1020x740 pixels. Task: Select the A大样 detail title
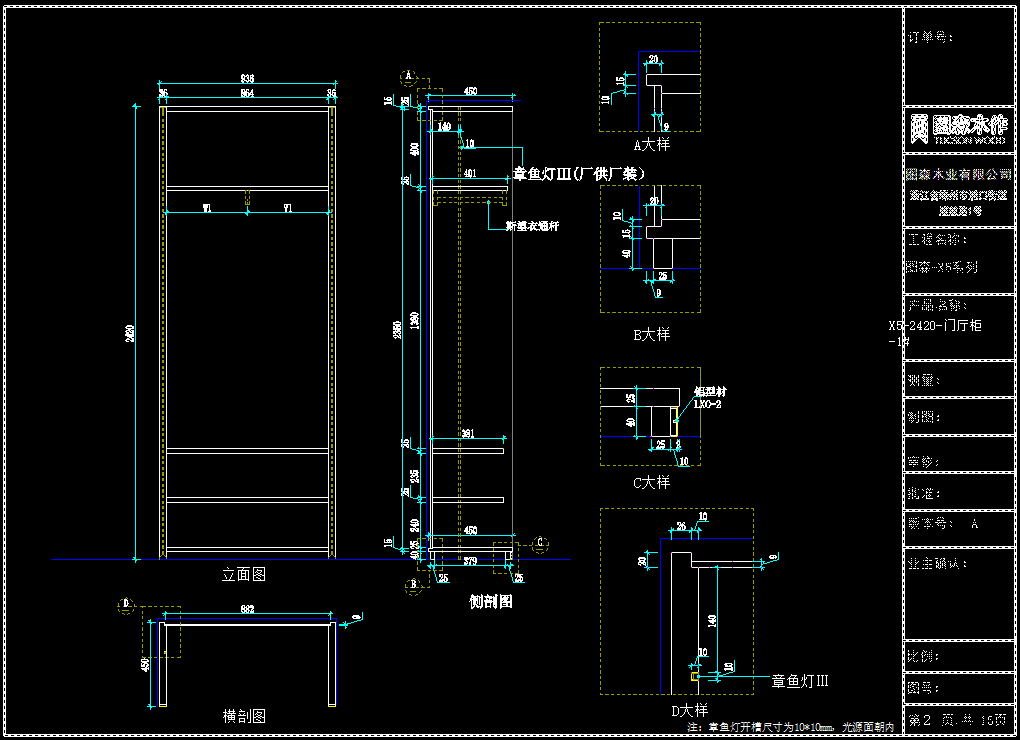(651, 145)
